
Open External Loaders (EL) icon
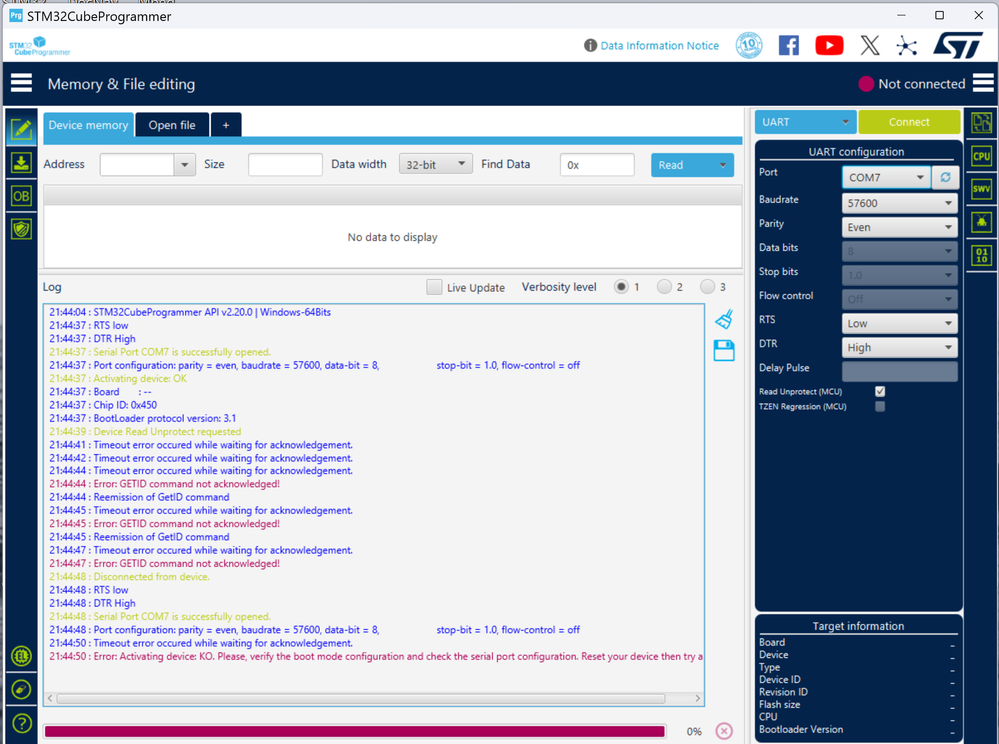[x=22, y=656]
